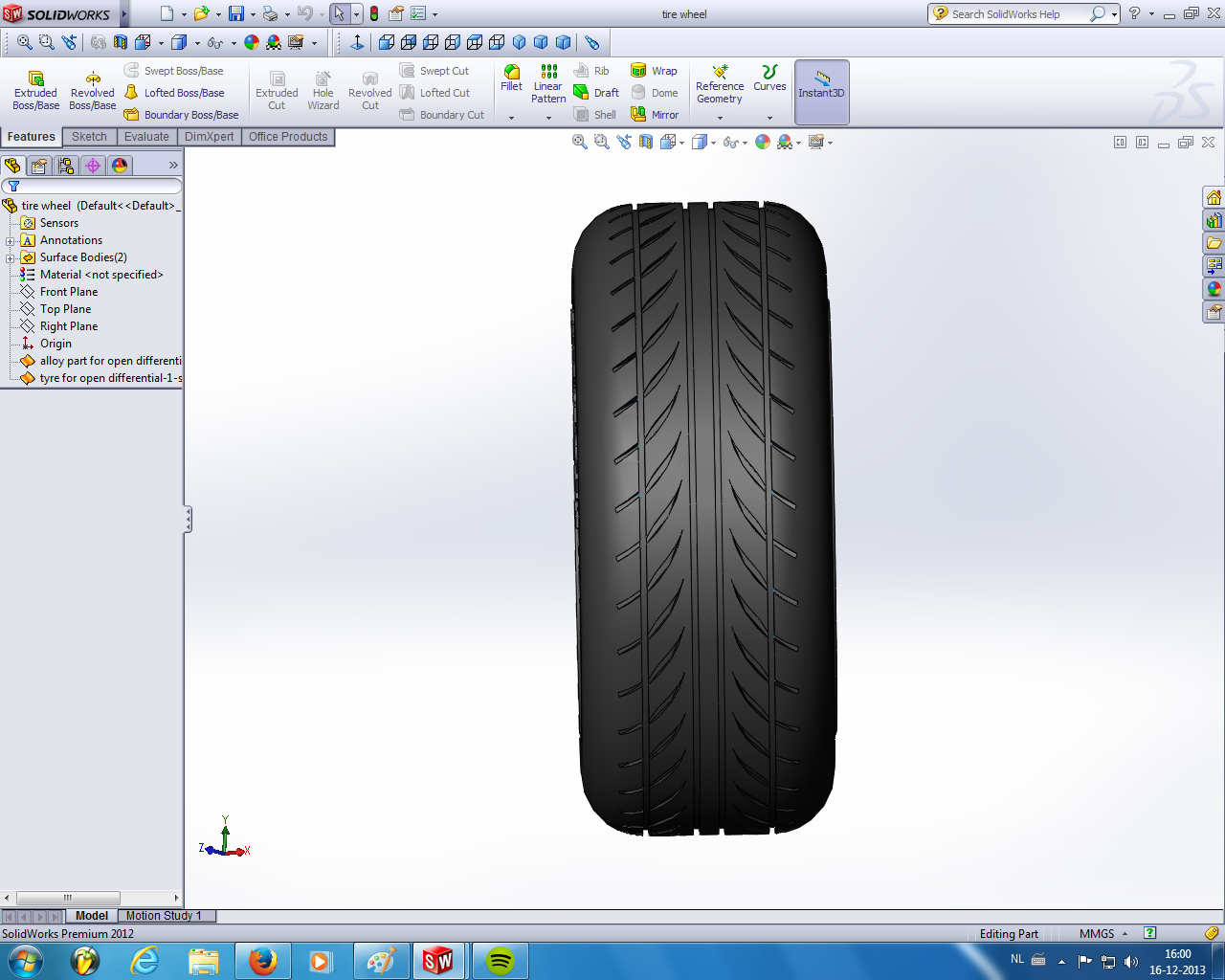Switch to the Sketch tab

pos(89,137)
